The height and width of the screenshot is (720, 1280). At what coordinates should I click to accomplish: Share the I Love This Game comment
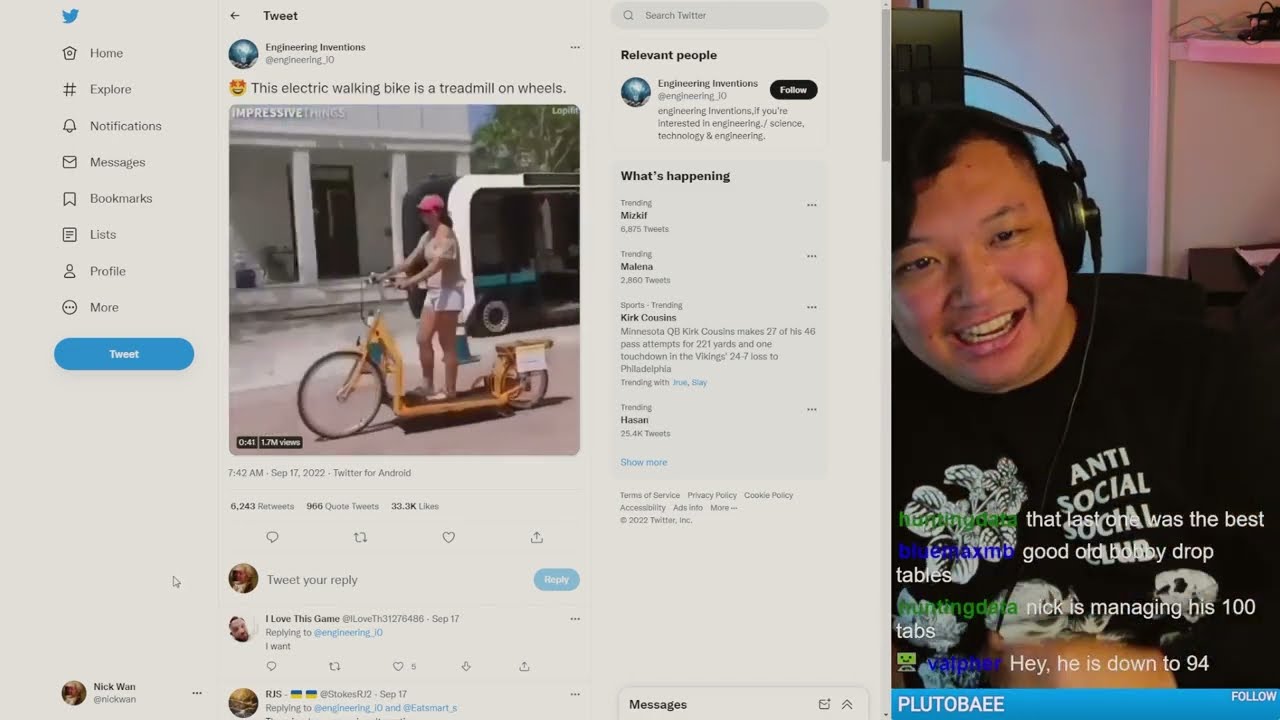point(524,666)
